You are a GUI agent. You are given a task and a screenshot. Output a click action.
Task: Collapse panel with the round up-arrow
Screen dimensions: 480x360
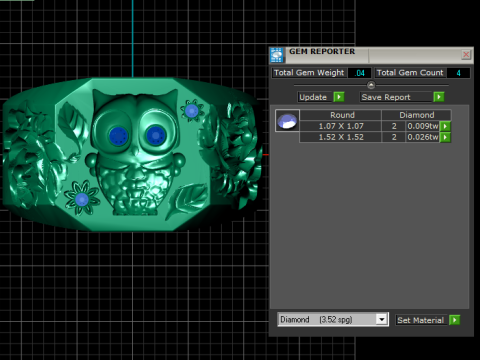coord(371,85)
